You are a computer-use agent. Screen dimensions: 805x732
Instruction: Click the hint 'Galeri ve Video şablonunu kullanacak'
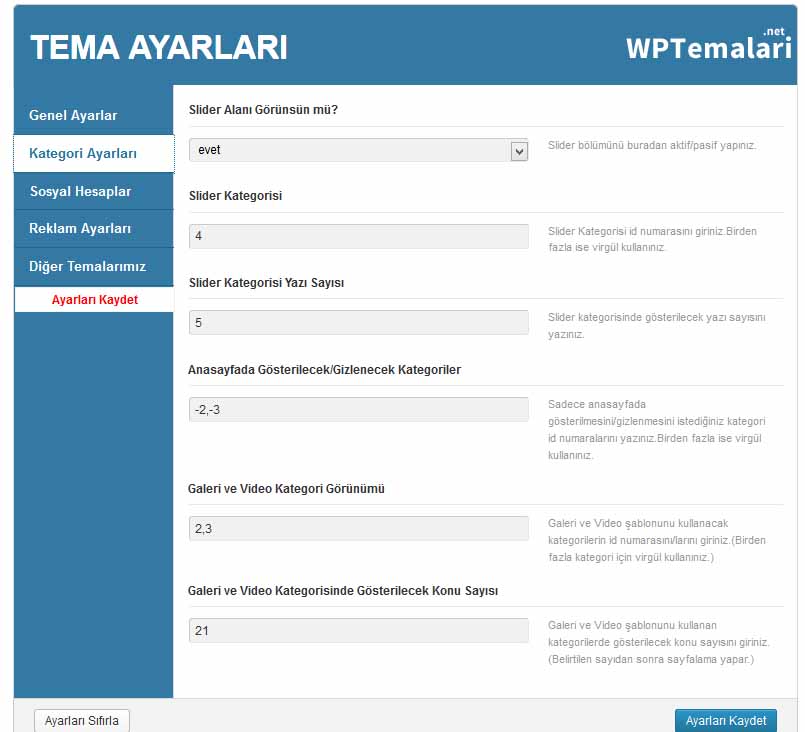click(657, 540)
